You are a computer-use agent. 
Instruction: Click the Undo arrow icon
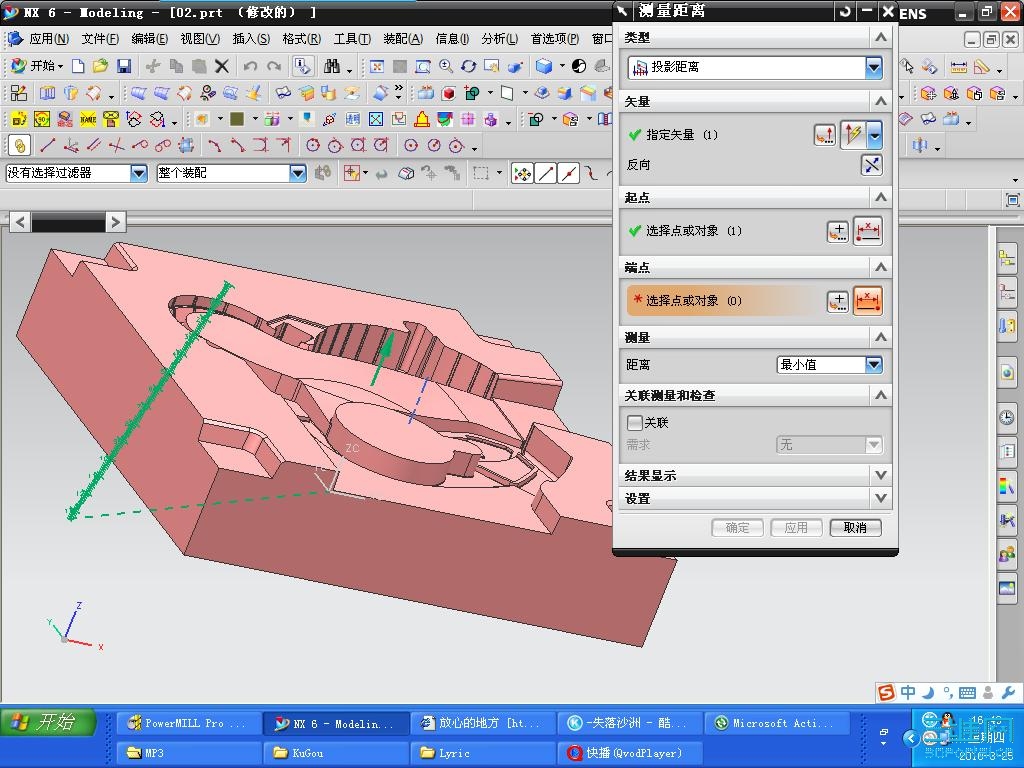(250, 66)
